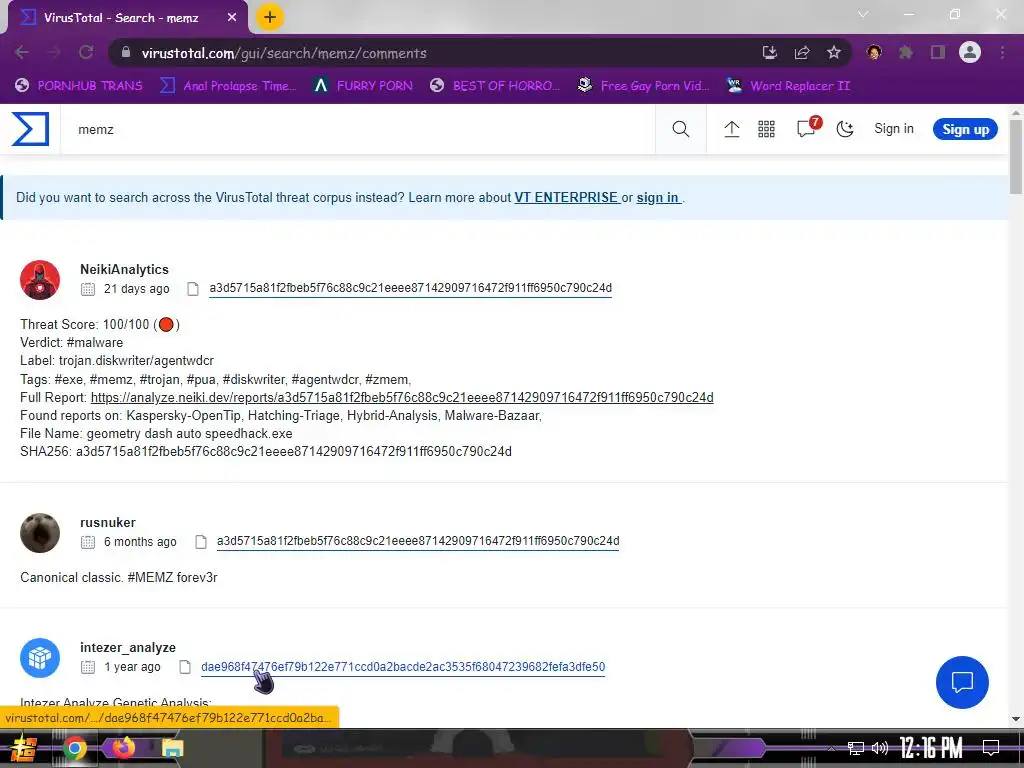
Task: Open the Windows Start button
Action: 24,748
